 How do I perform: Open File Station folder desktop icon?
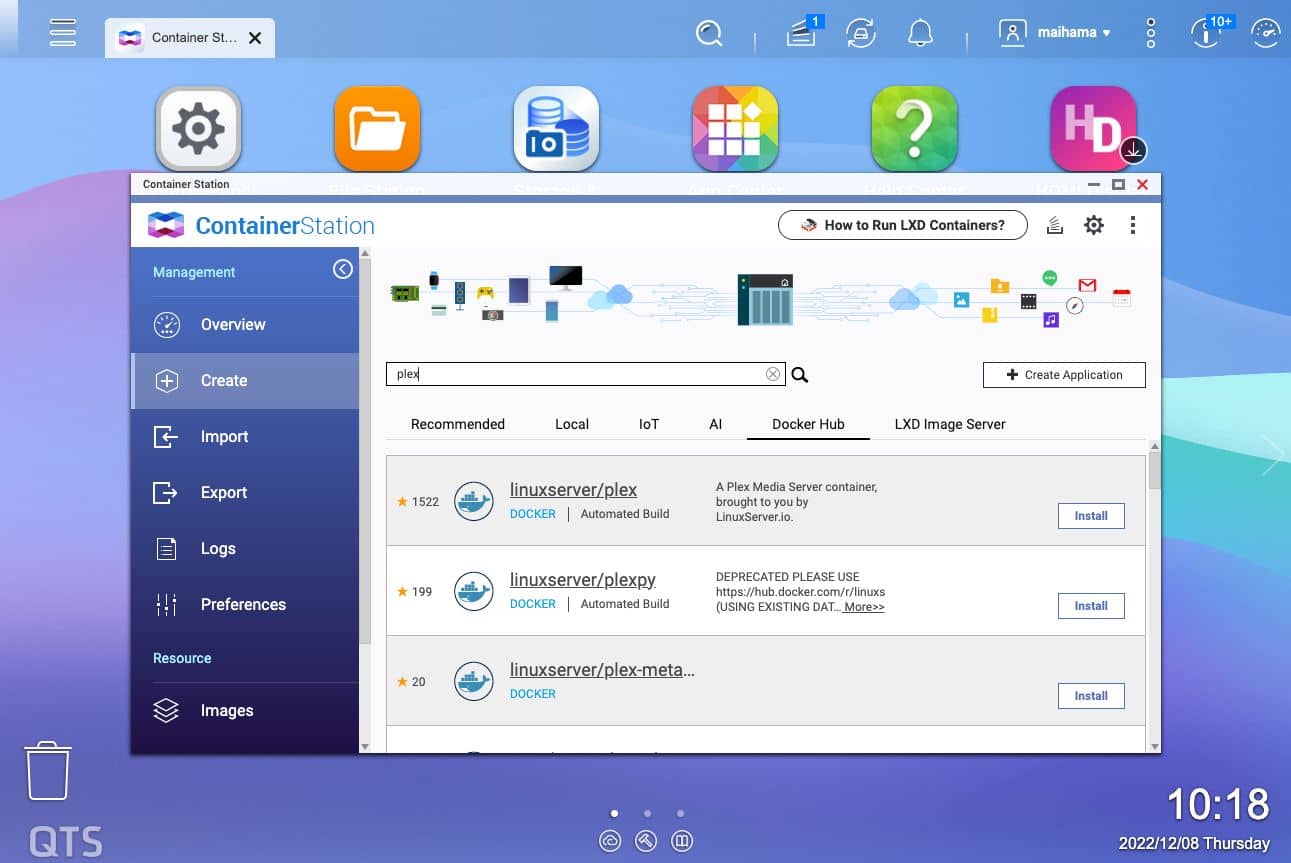click(377, 129)
